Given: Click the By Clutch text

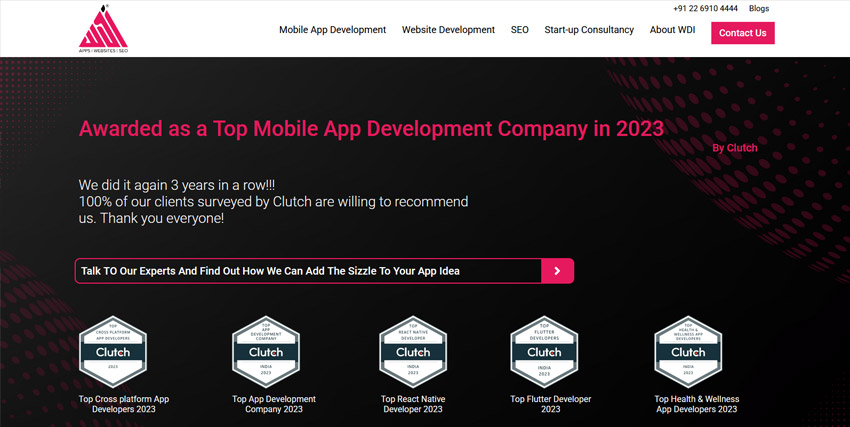Looking at the screenshot, I should (735, 148).
